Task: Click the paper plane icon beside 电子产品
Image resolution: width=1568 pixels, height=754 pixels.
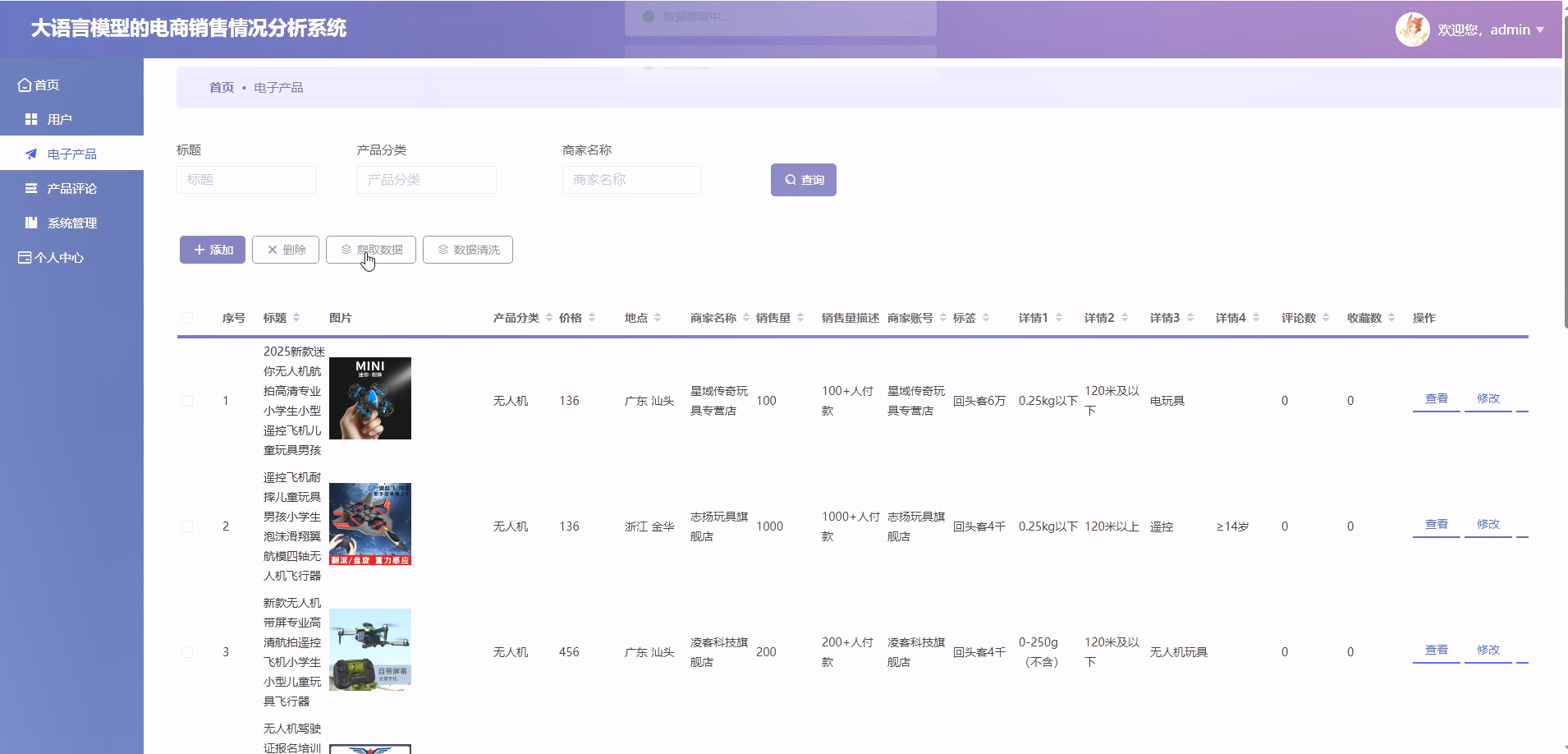Action: tap(31, 154)
